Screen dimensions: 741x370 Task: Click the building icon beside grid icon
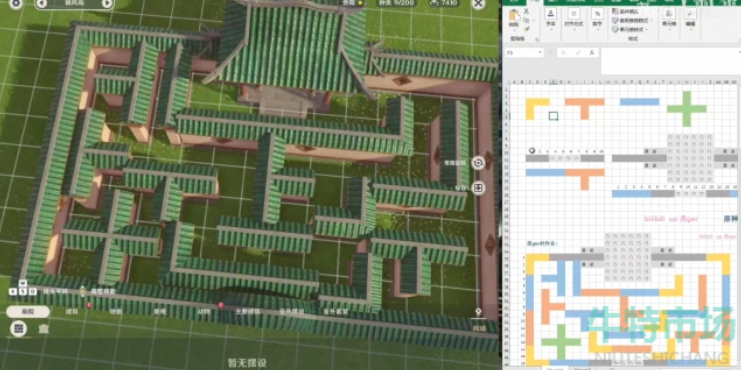[43, 328]
